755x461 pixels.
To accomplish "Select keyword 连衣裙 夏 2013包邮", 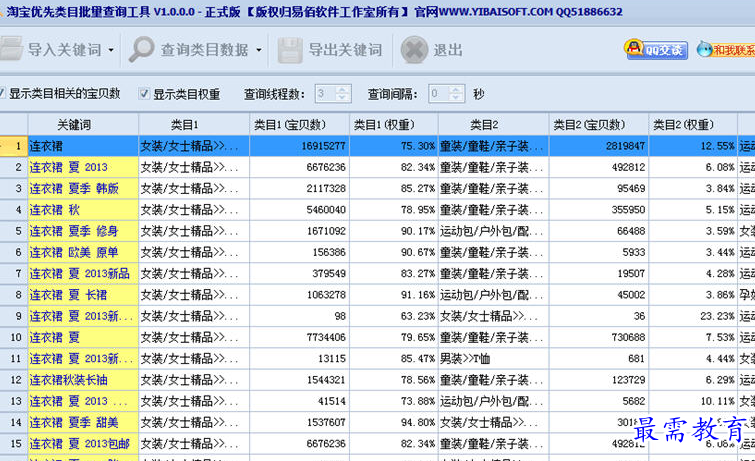I will 83,444.
